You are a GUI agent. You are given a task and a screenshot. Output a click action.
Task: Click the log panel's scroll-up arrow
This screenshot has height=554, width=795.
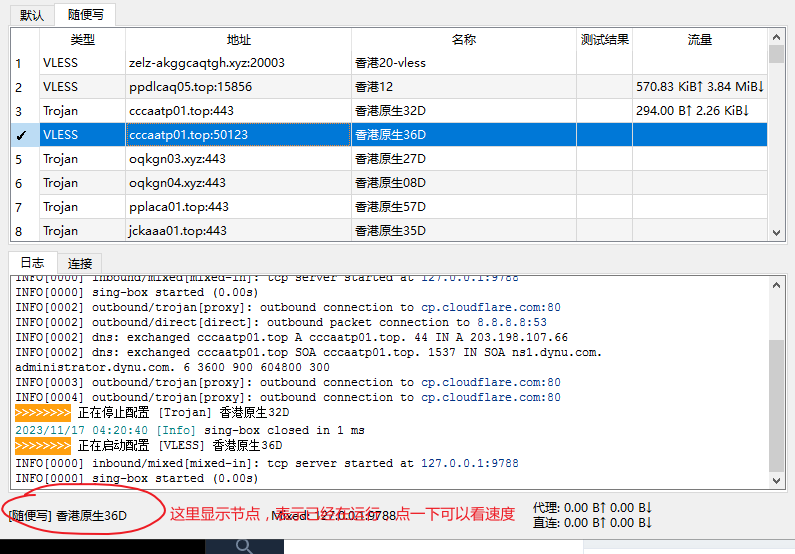coord(776,286)
